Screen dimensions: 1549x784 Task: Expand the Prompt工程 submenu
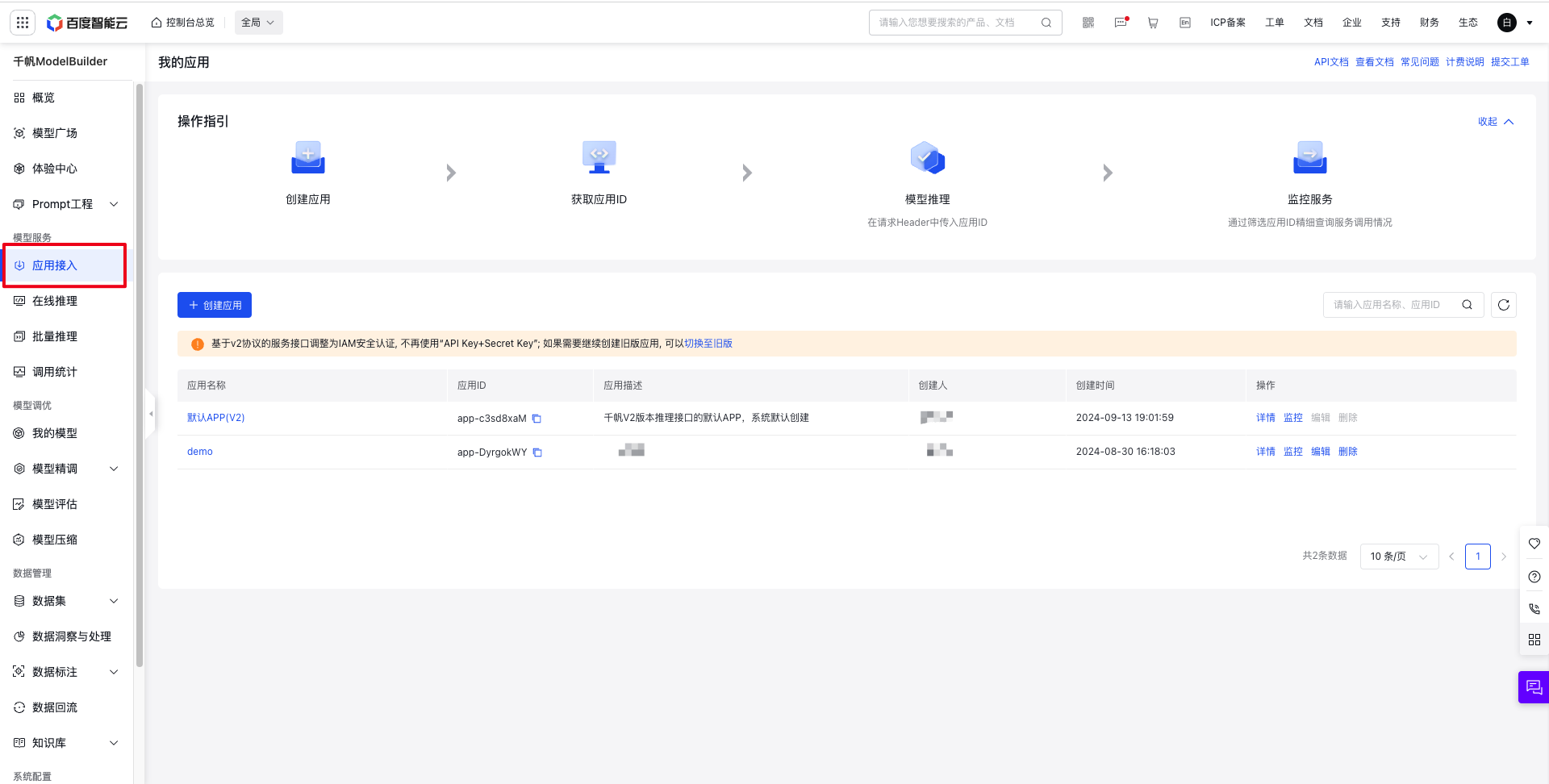coord(114,204)
